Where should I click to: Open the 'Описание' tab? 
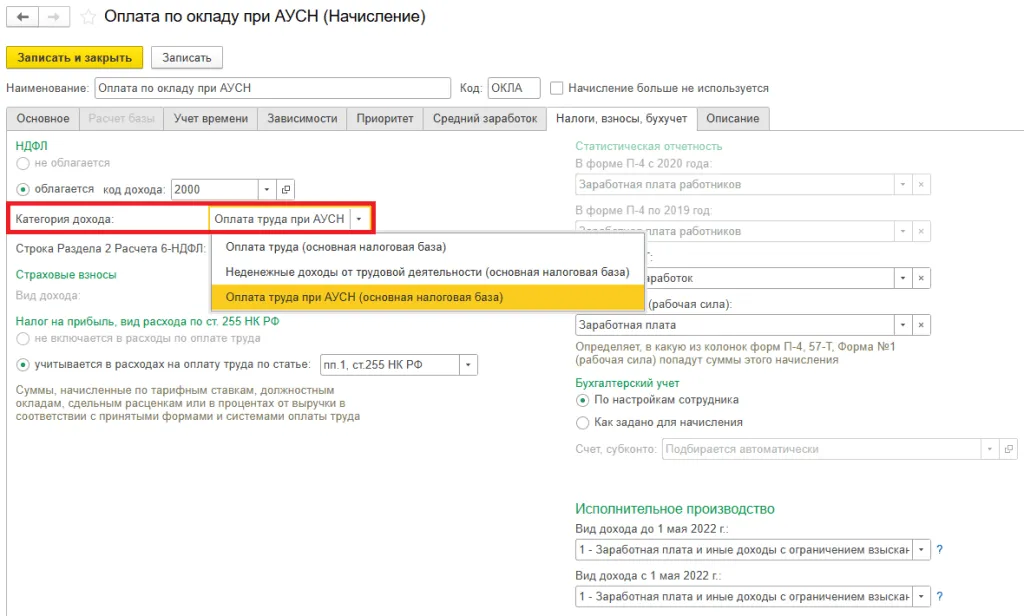tap(733, 119)
